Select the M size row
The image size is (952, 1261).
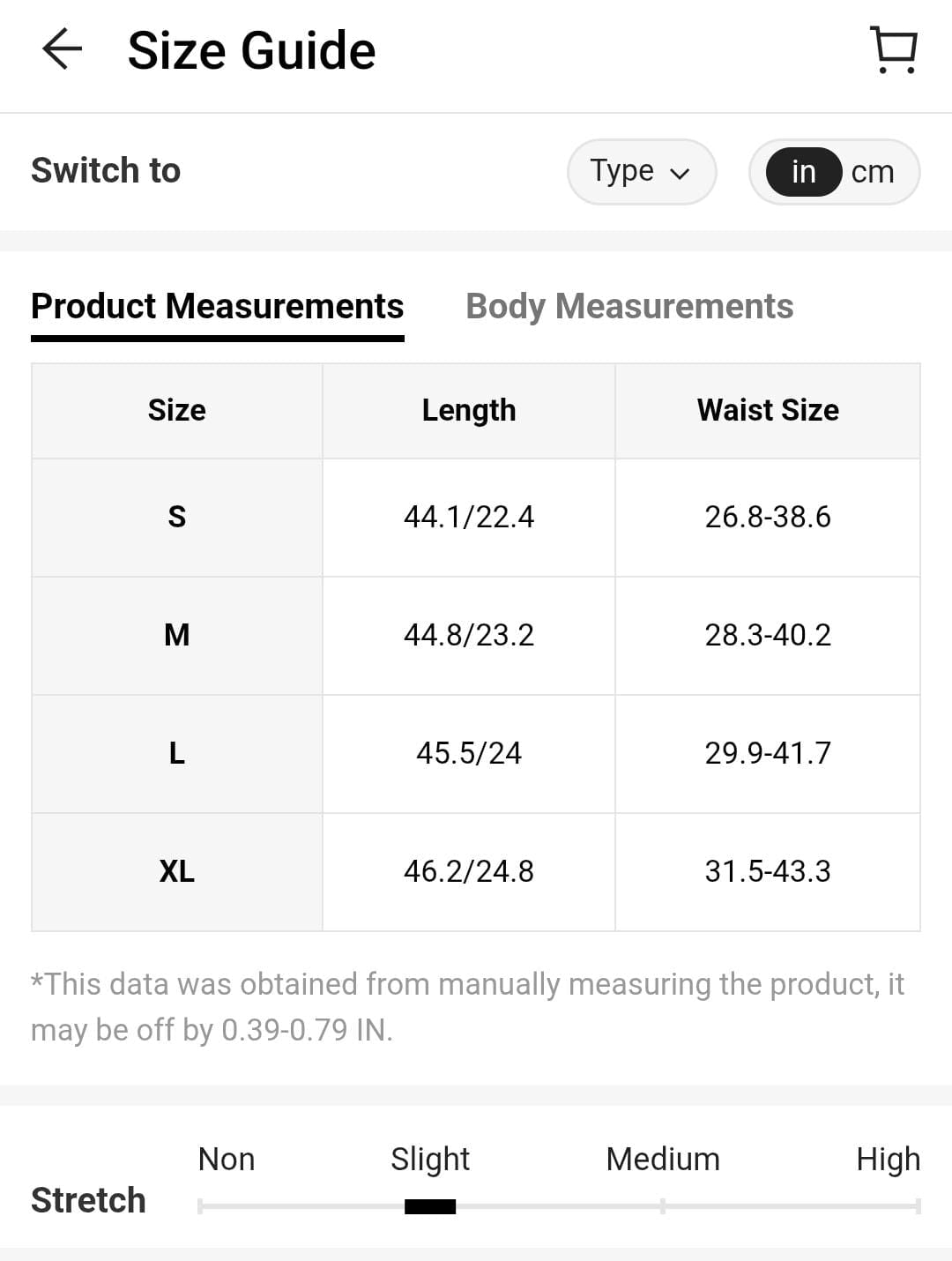pos(177,635)
